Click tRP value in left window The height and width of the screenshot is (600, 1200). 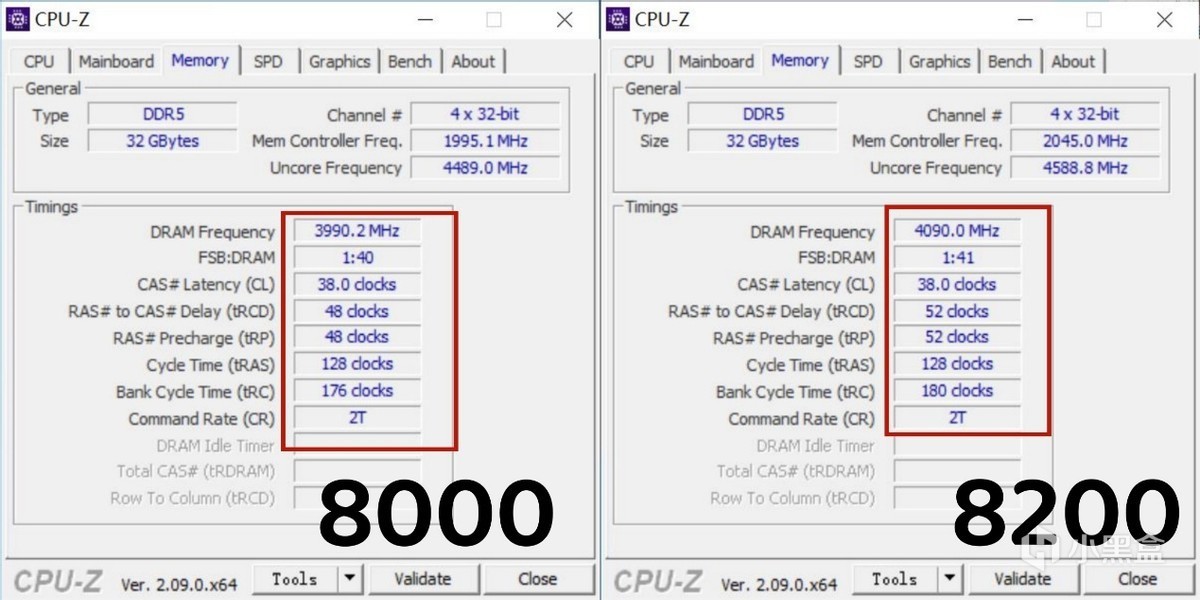click(357, 337)
